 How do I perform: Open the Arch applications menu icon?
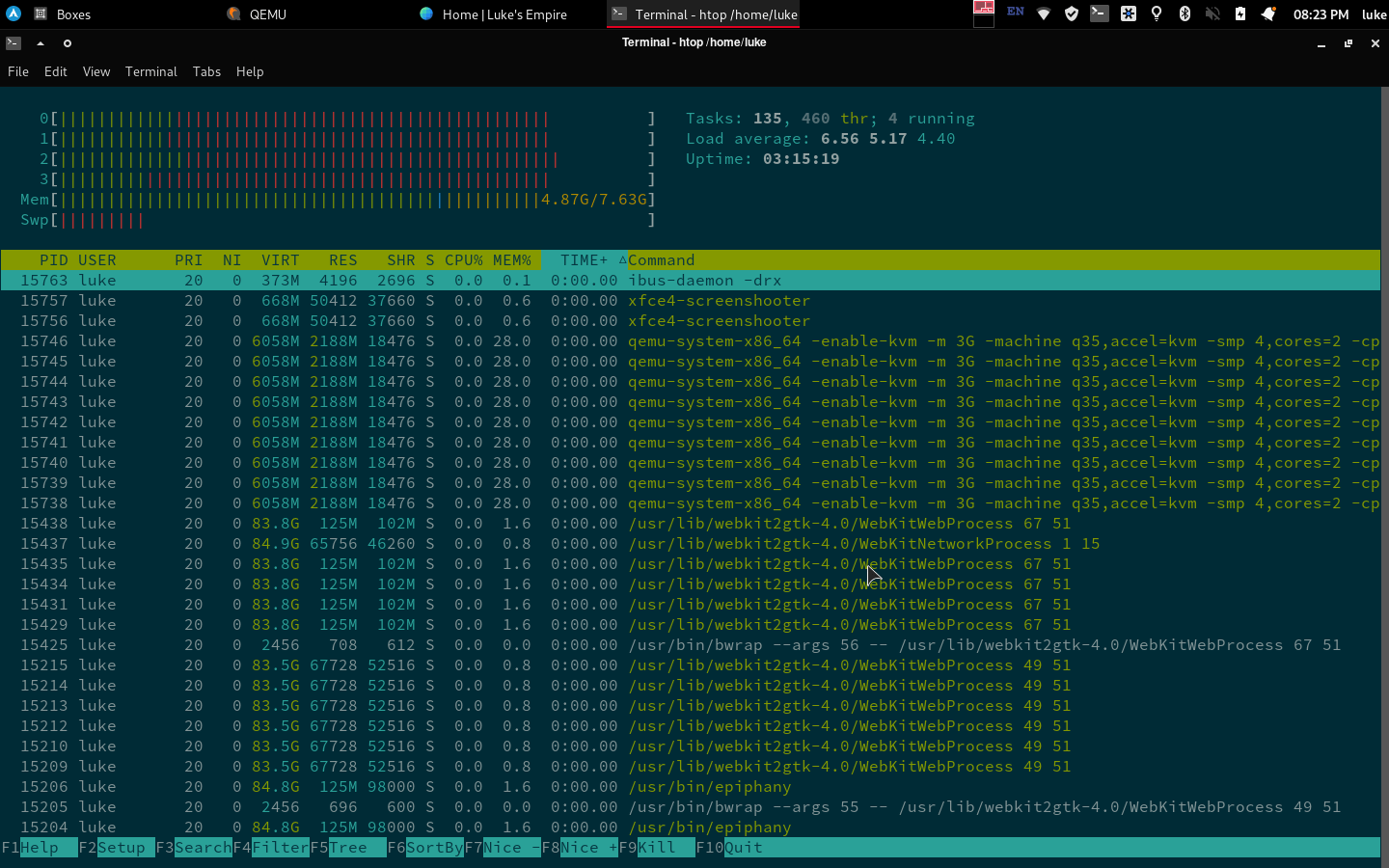(x=14, y=14)
